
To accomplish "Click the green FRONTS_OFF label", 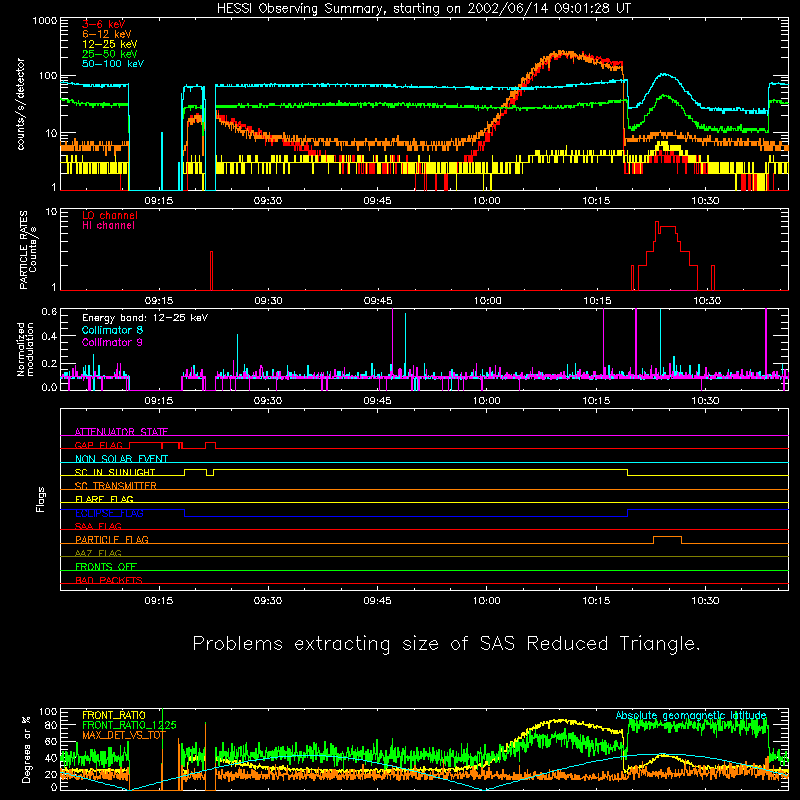I will [106, 566].
